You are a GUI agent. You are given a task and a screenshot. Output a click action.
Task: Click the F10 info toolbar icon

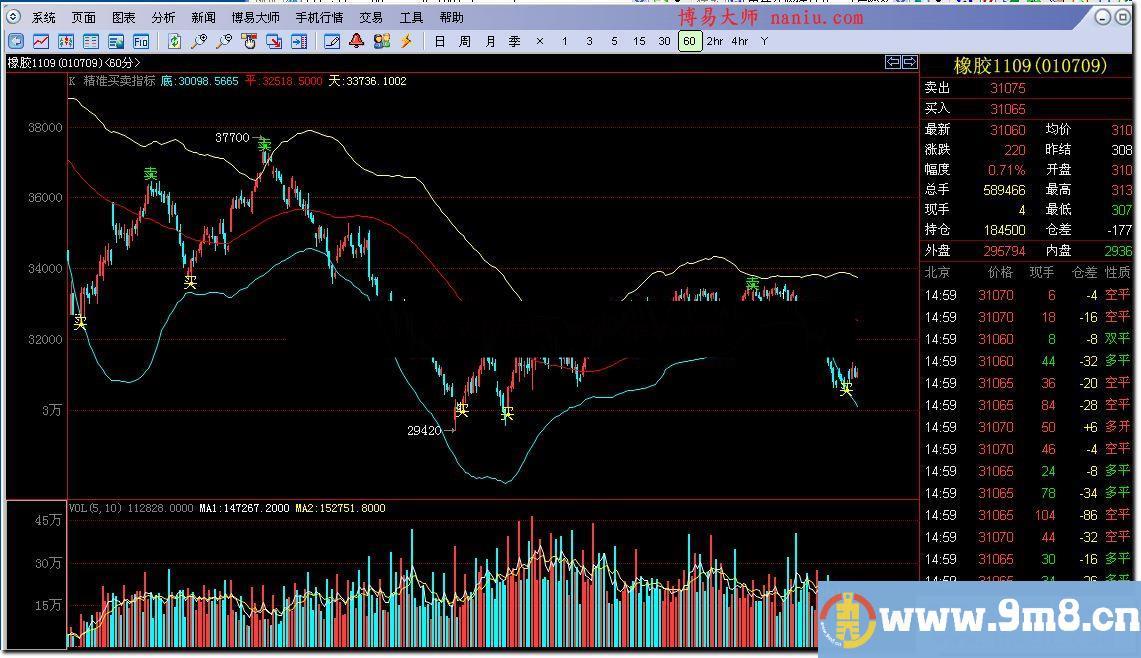point(141,41)
